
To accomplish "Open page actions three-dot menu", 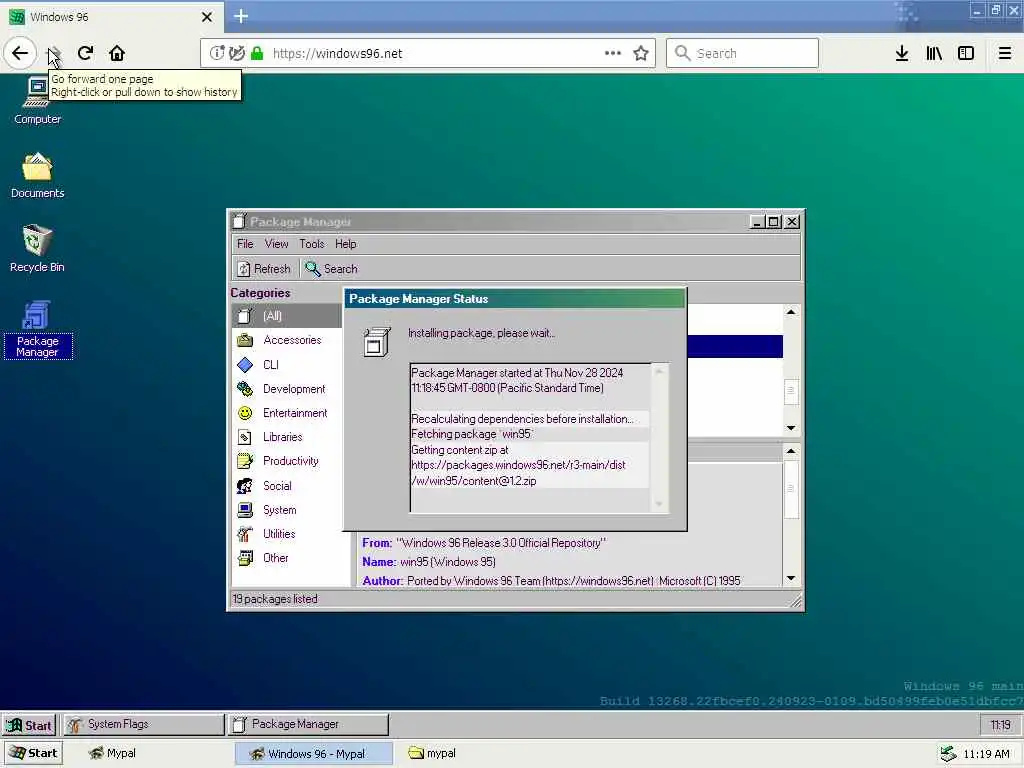I will [x=613, y=53].
